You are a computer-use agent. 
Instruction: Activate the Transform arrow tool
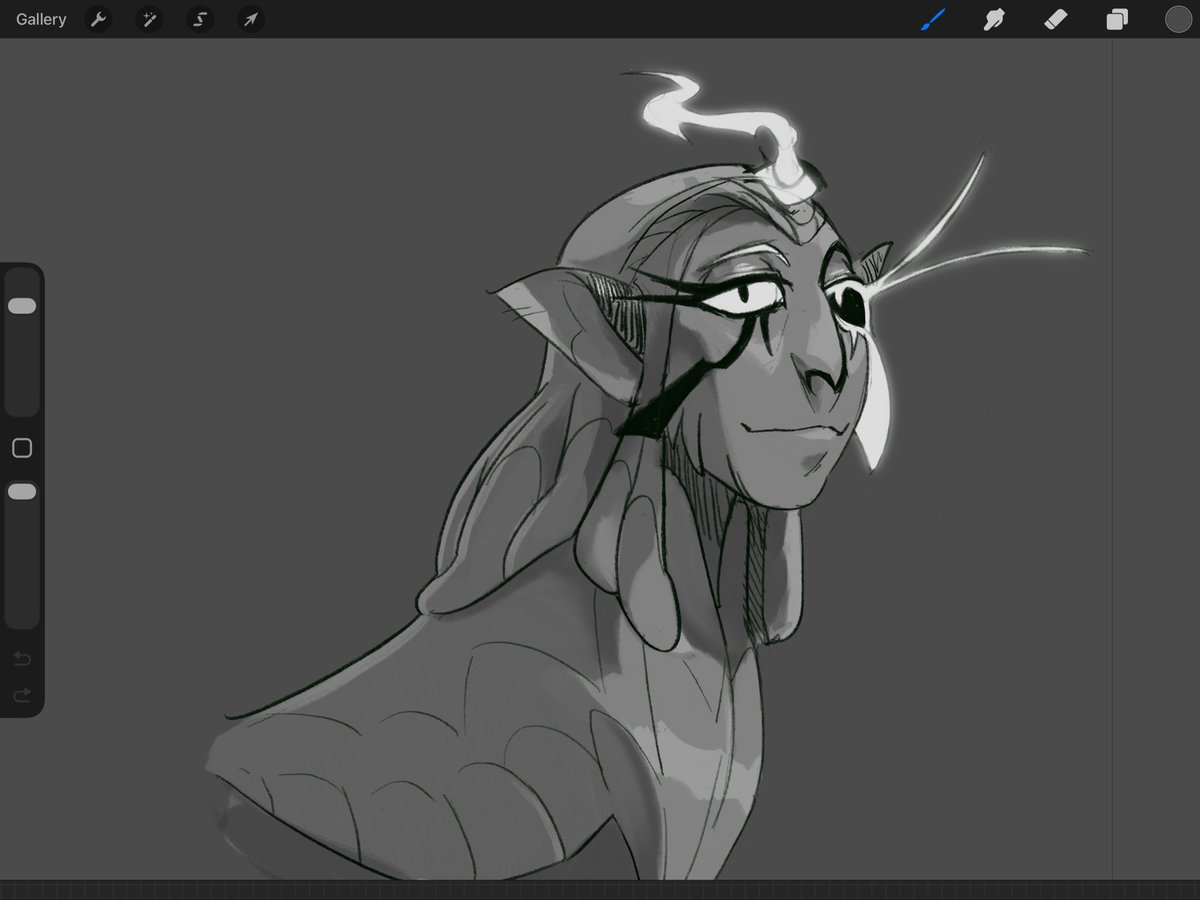coord(251,19)
